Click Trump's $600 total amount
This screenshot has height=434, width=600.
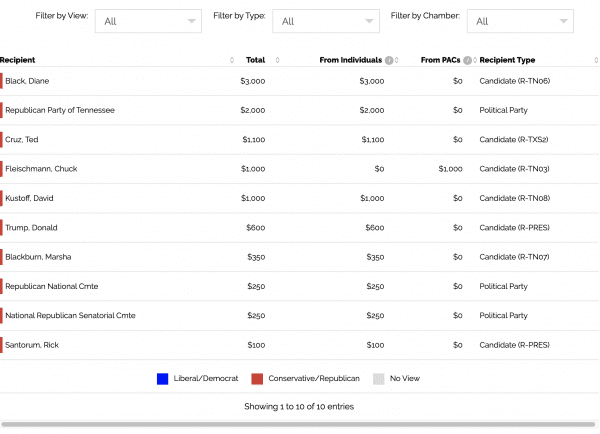pos(256,228)
